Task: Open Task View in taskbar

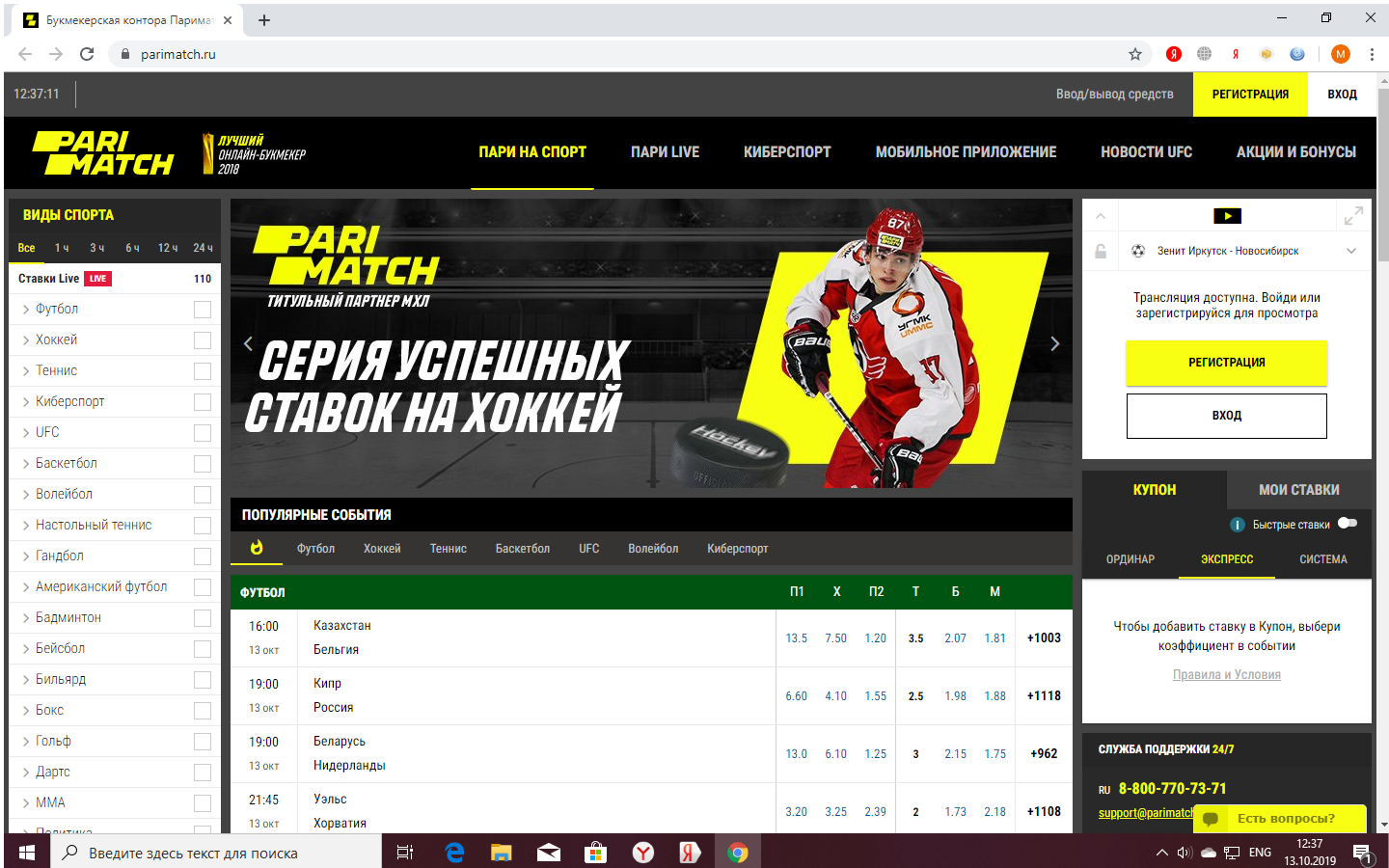Action: pyautogui.click(x=405, y=852)
